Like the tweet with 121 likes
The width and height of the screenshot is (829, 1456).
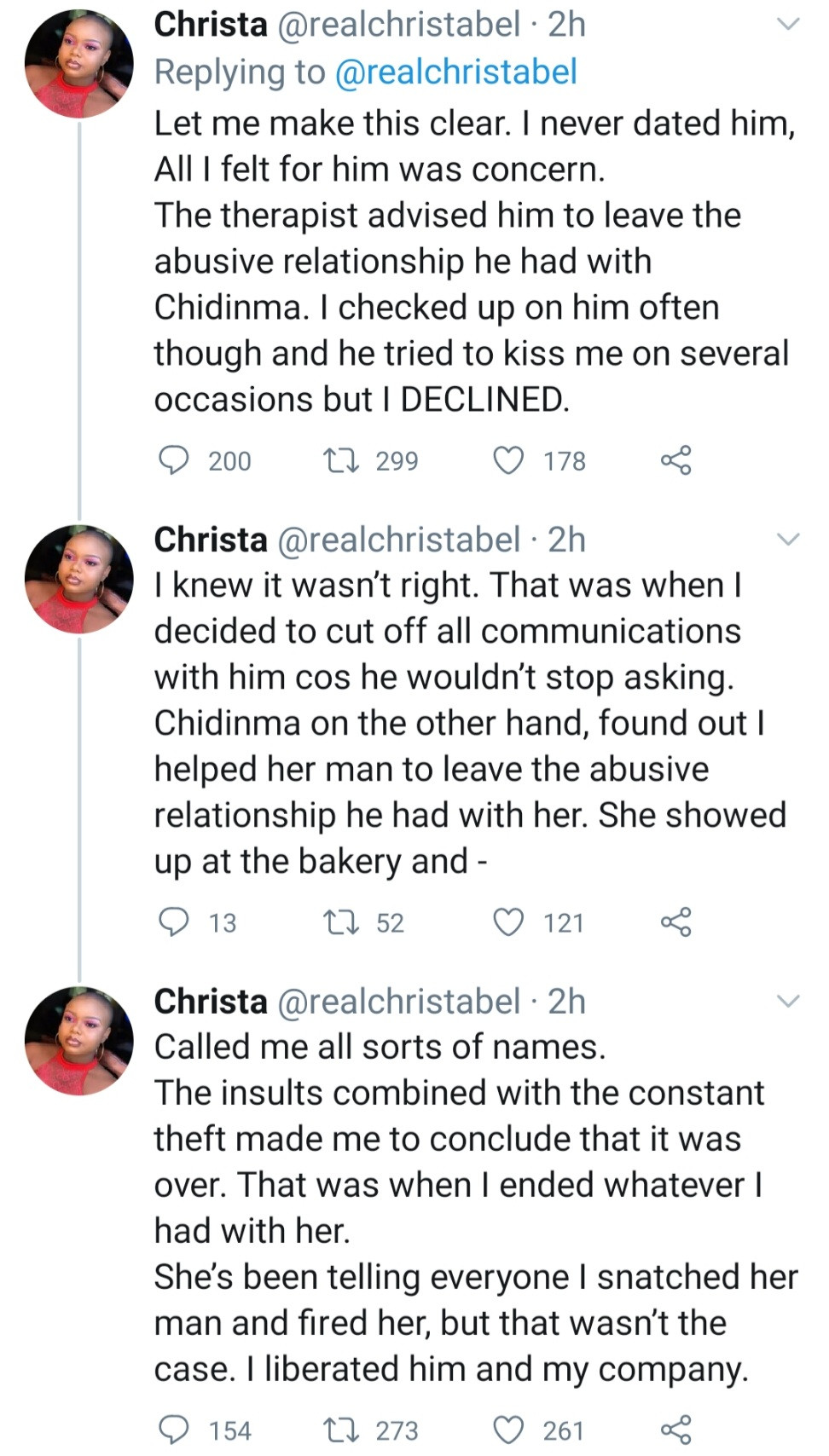pos(509,922)
